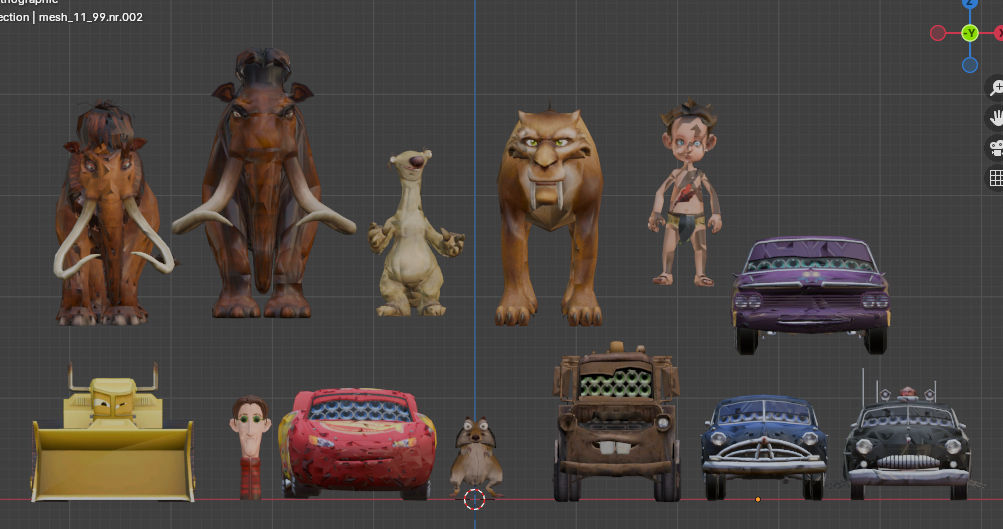Select the small orange origin dot
The width and height of the screenshot is (1003, 529).
[x=758, y=500]
